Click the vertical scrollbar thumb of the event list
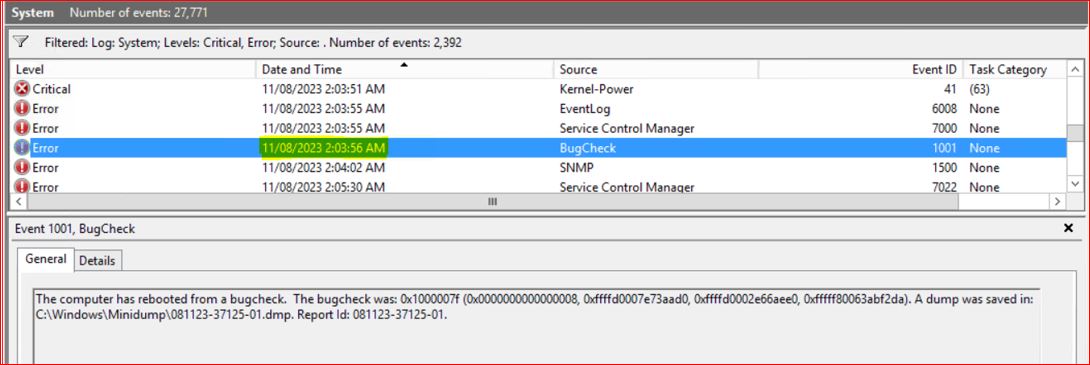This screenshot has height=365, width=1090. point(1075,133)
